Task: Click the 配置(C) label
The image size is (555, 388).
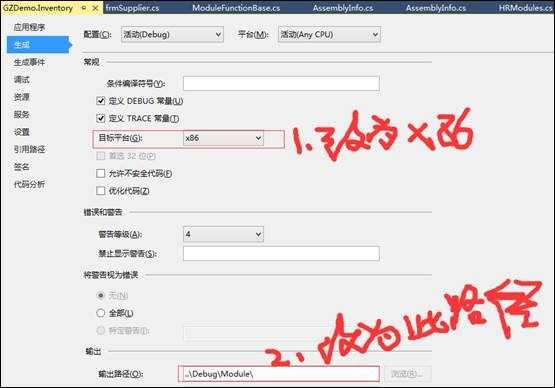Action: [97, 34]
